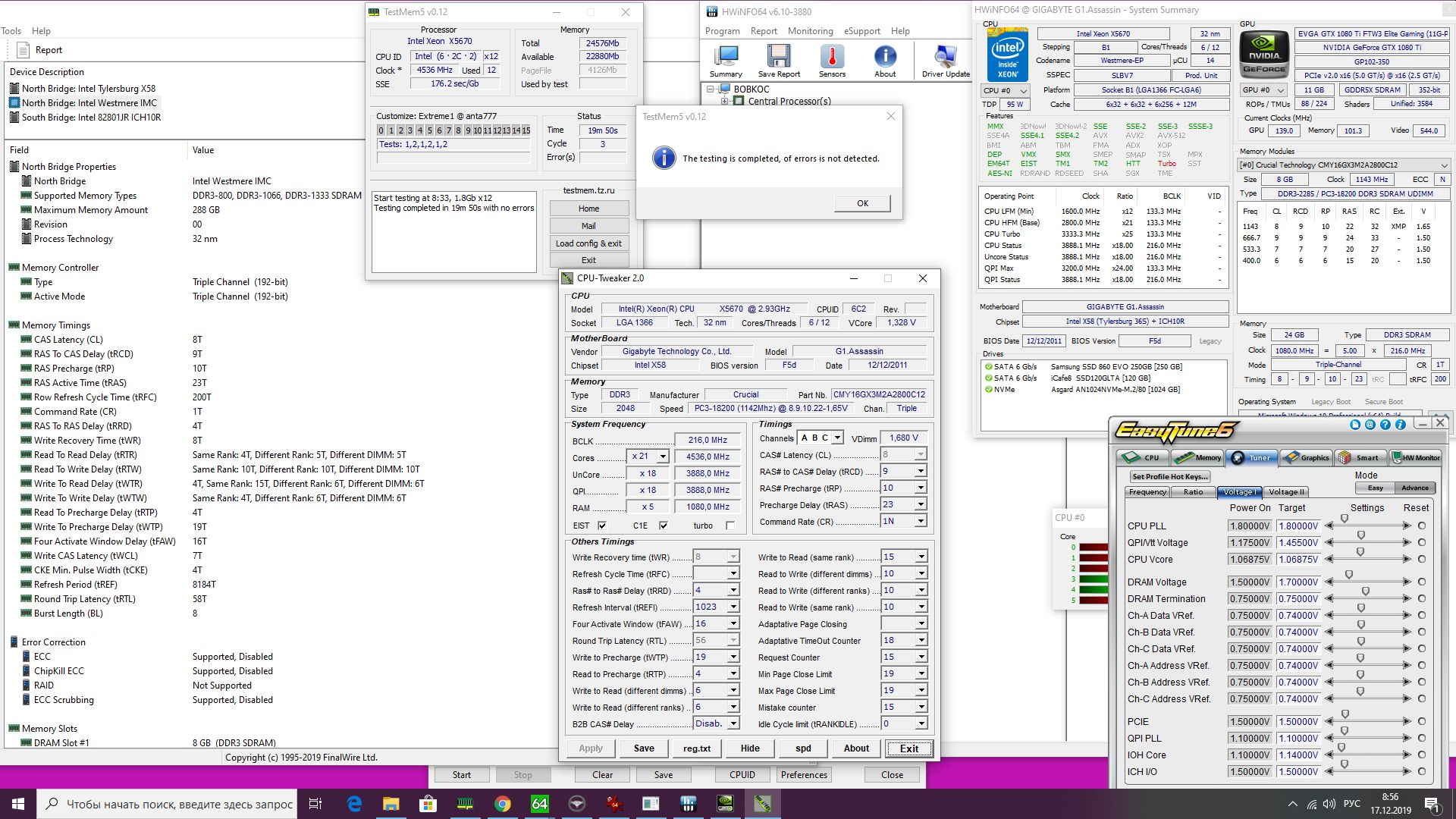Adjust the DRAM Voltage slider
Screen dimensions: 1456x819
[1349, 576]
